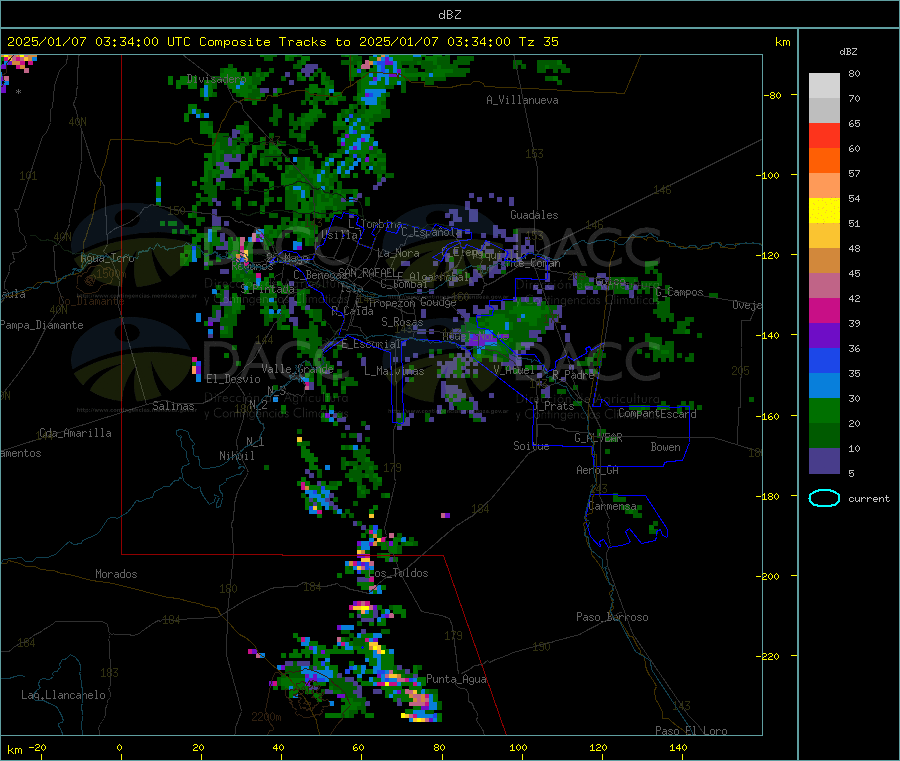The width and height of the screenshot is (900, 761).
Task: Click the 'R_Padre' location label
Action: (x=573, y=375)
